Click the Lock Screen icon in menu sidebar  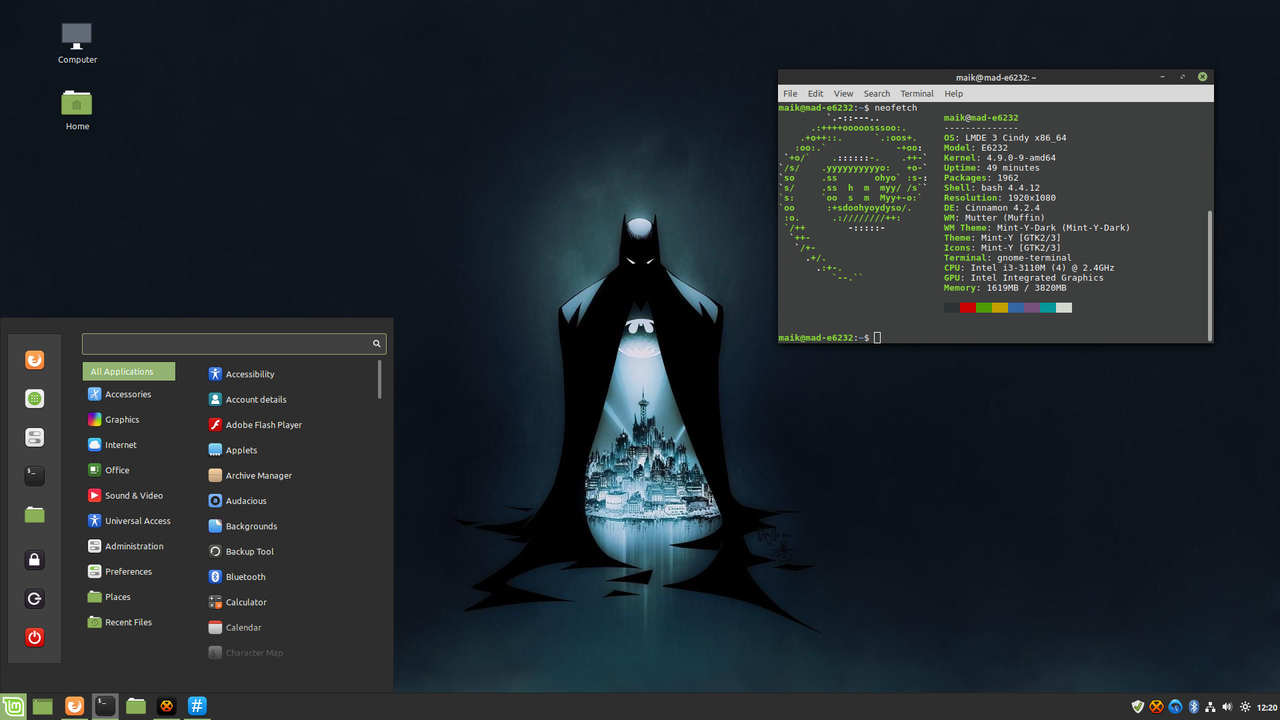pyautogui.click(x=35, y=560)
